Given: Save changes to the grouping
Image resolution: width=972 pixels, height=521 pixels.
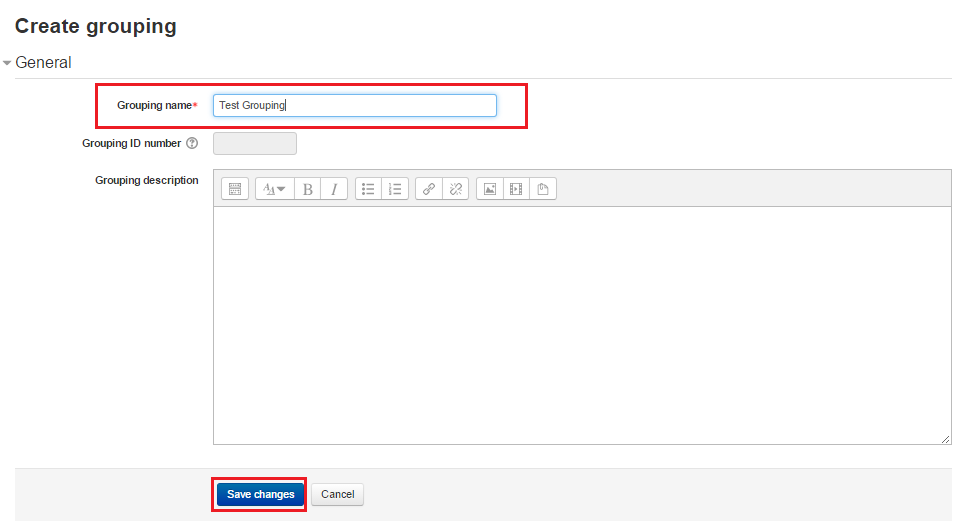Looking at the screenshot, I should point(260,495).
